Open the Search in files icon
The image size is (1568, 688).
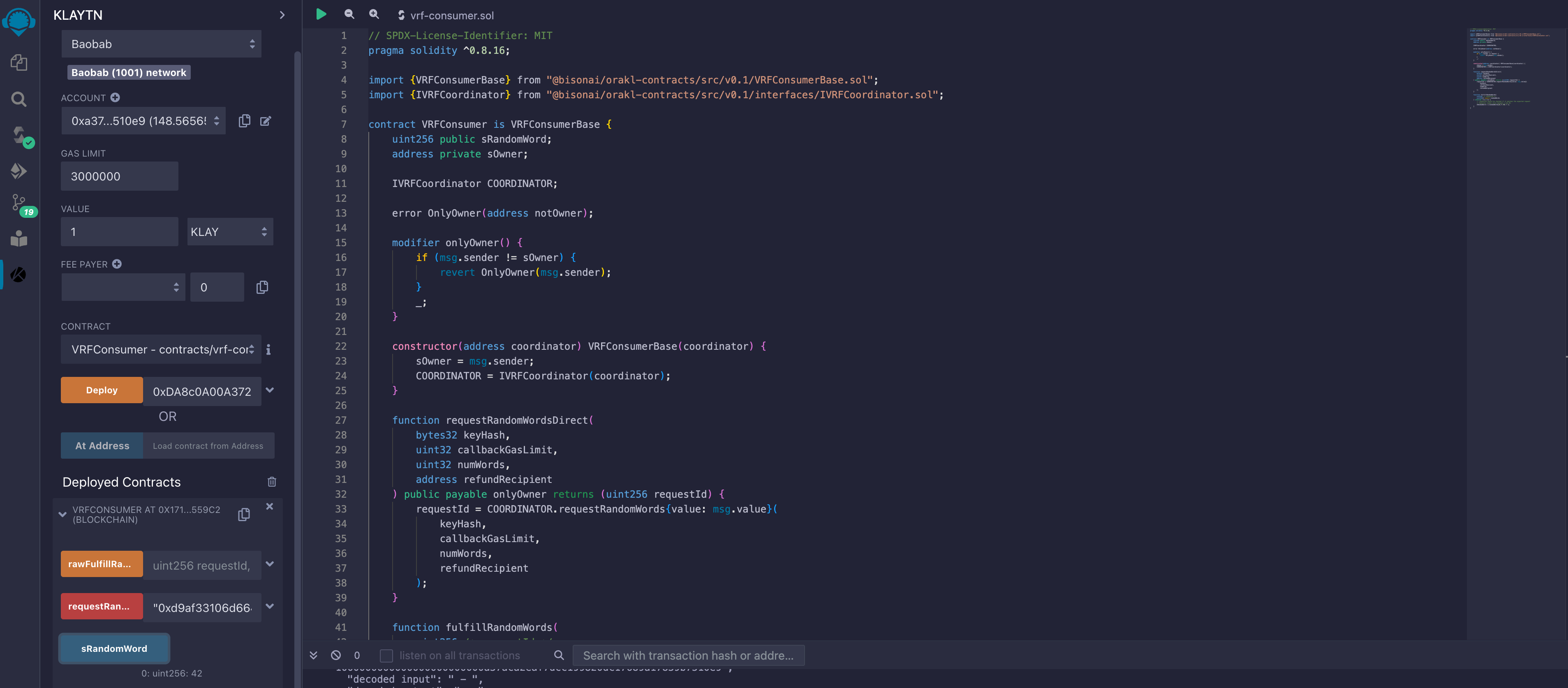coord(19,99)
